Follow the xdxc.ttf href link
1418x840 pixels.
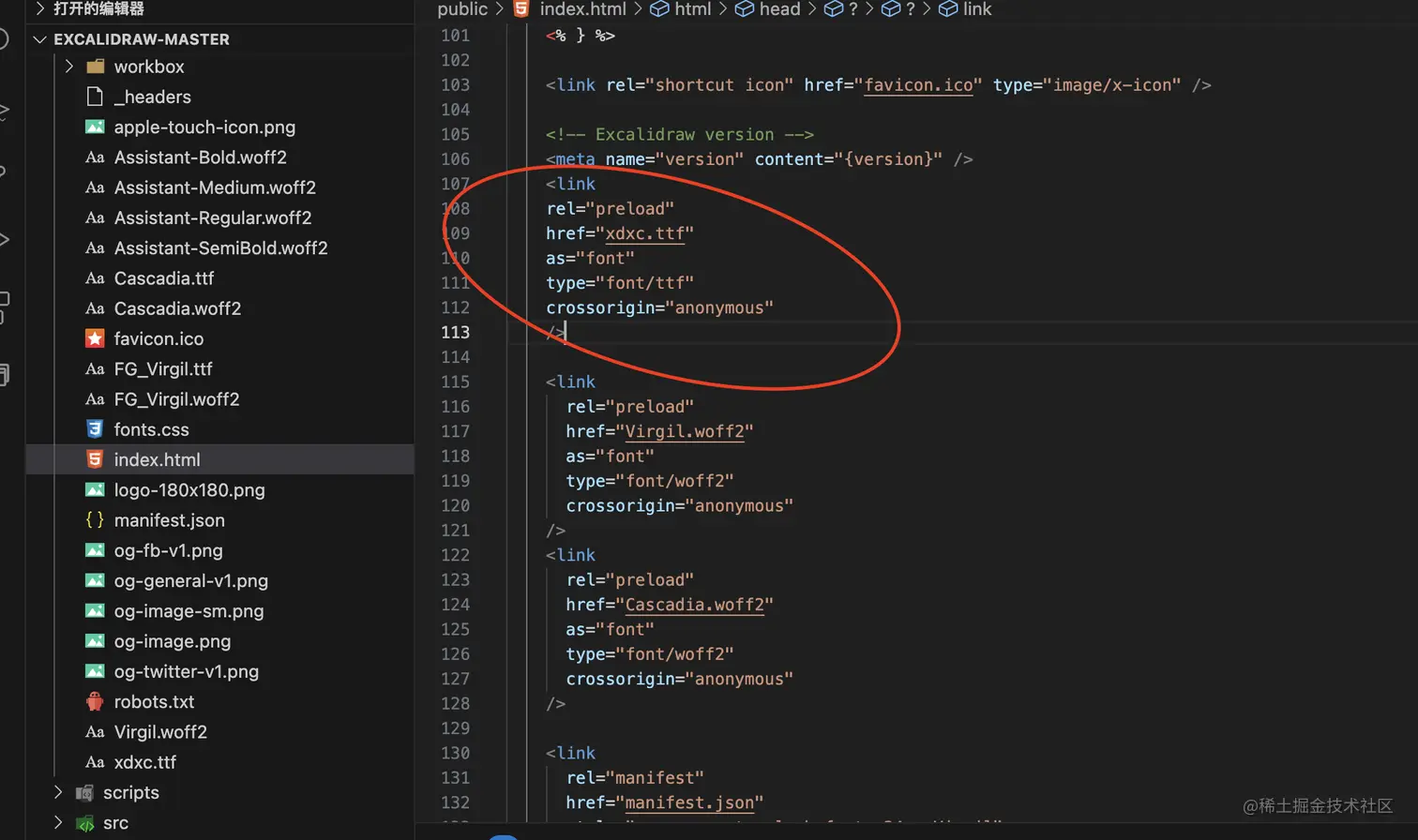point(644,233)
